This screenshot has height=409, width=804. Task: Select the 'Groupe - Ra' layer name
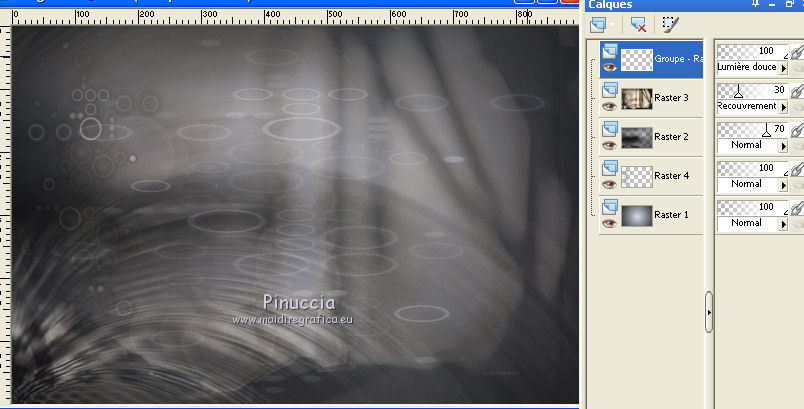[x=678, y=59]
